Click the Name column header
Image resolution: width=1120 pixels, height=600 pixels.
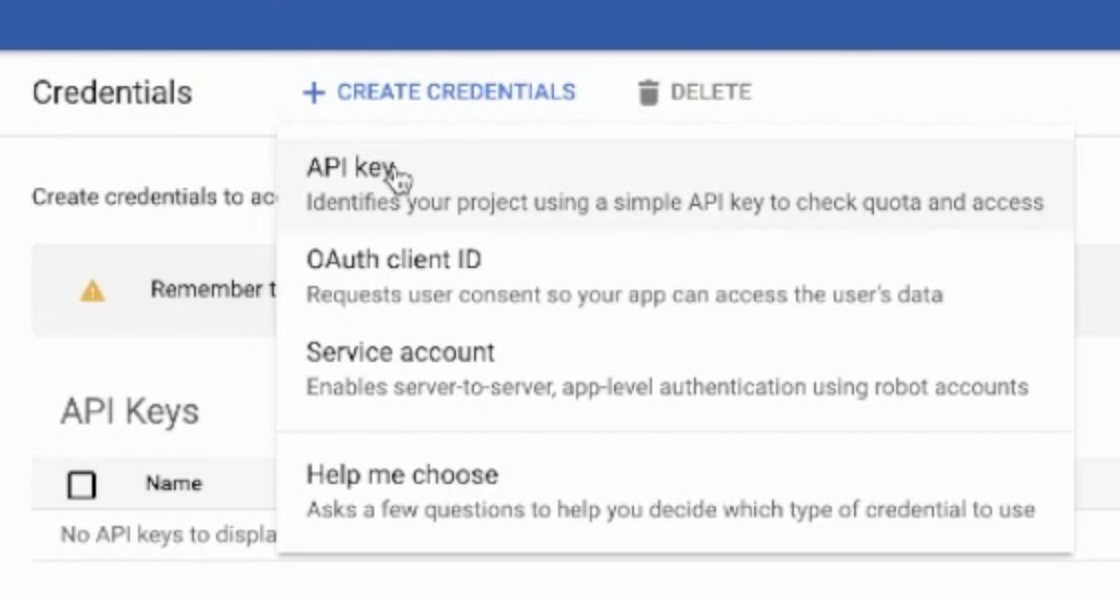coord(174,484)
